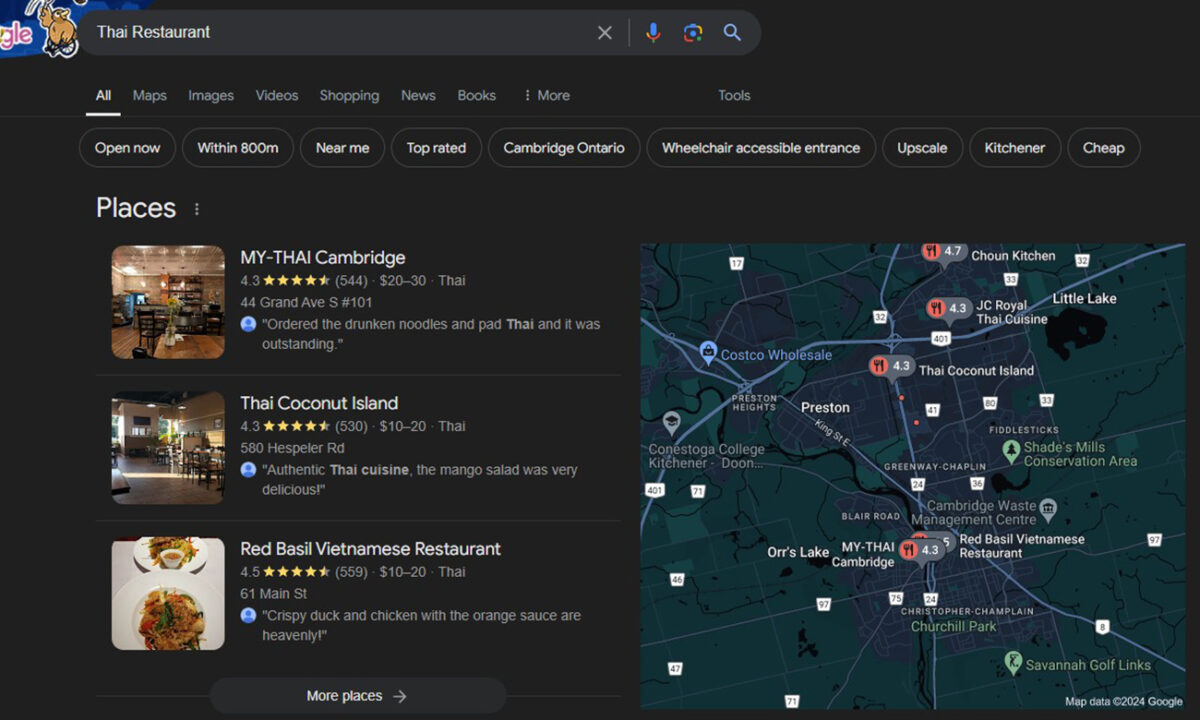This screenshot has width=1200, height=720.
Task: Toggle the Within 800m filter chip
Action: pos(238,148)
